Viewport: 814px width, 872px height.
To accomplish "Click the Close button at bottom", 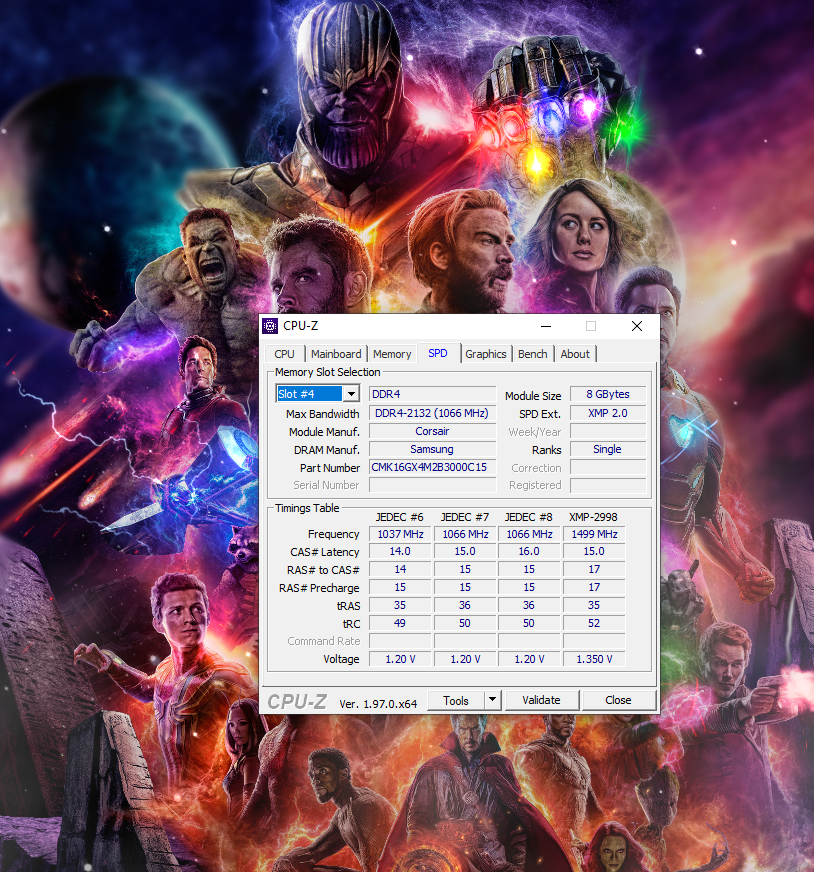I will [618, 700].
